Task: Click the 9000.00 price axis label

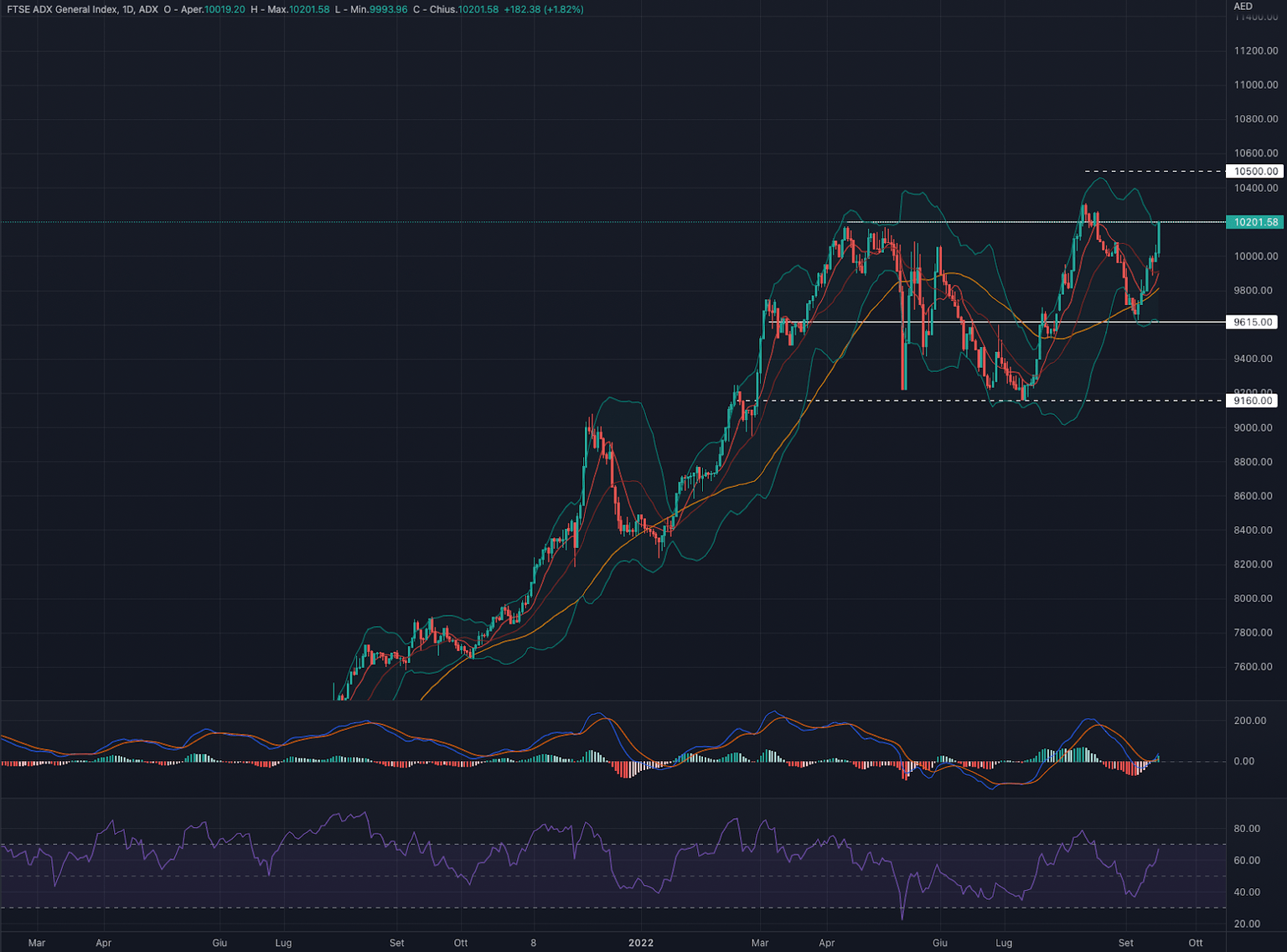Action: point(1253,427)
